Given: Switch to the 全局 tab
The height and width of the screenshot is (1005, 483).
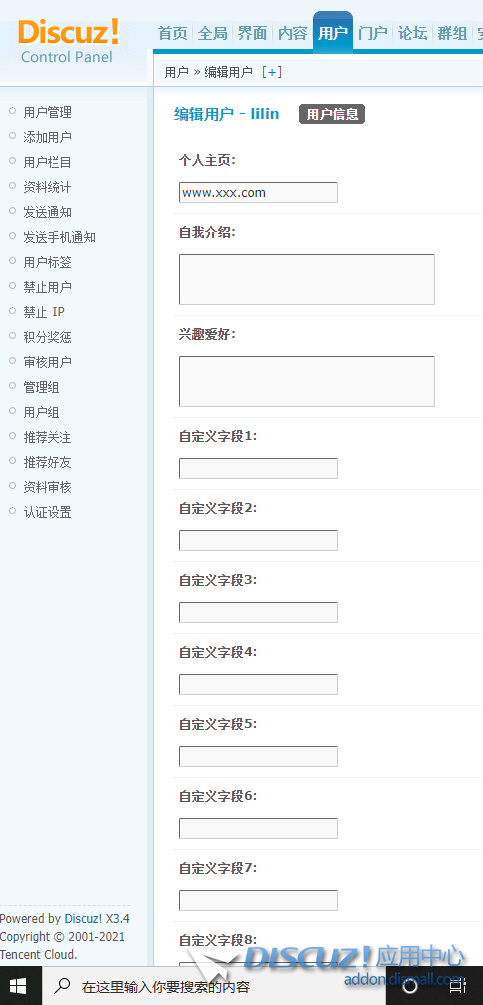Looking at the screenshot, I should coord(213,33).
